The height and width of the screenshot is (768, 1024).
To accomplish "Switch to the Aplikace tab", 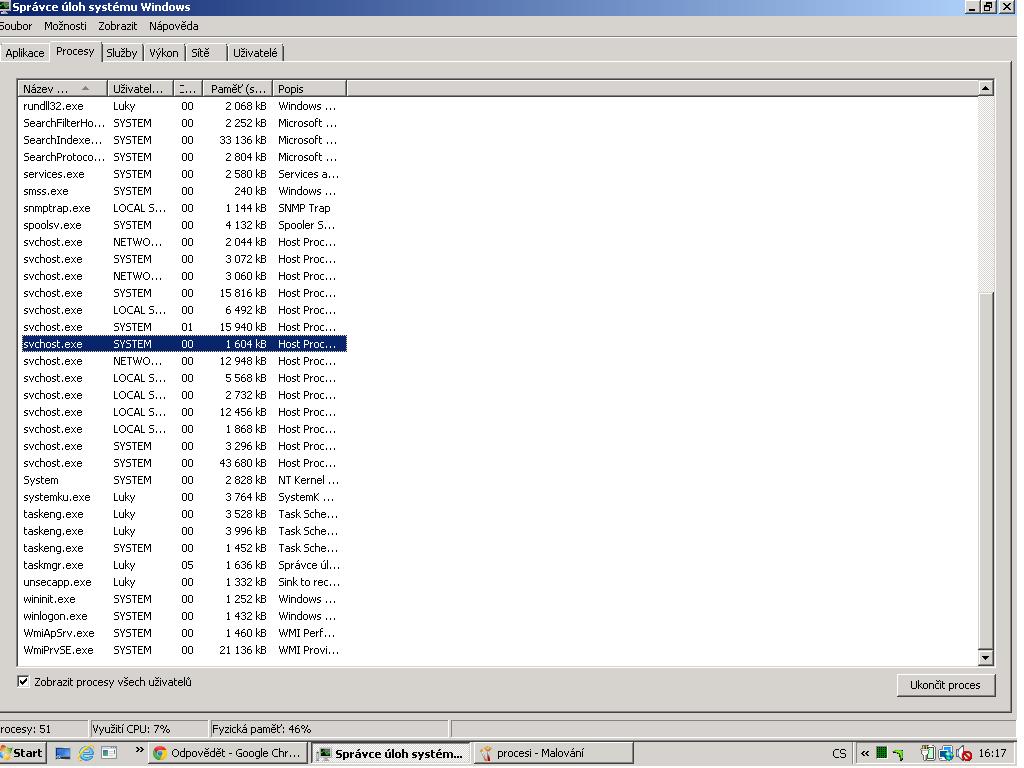I will (x=25, y=53).
